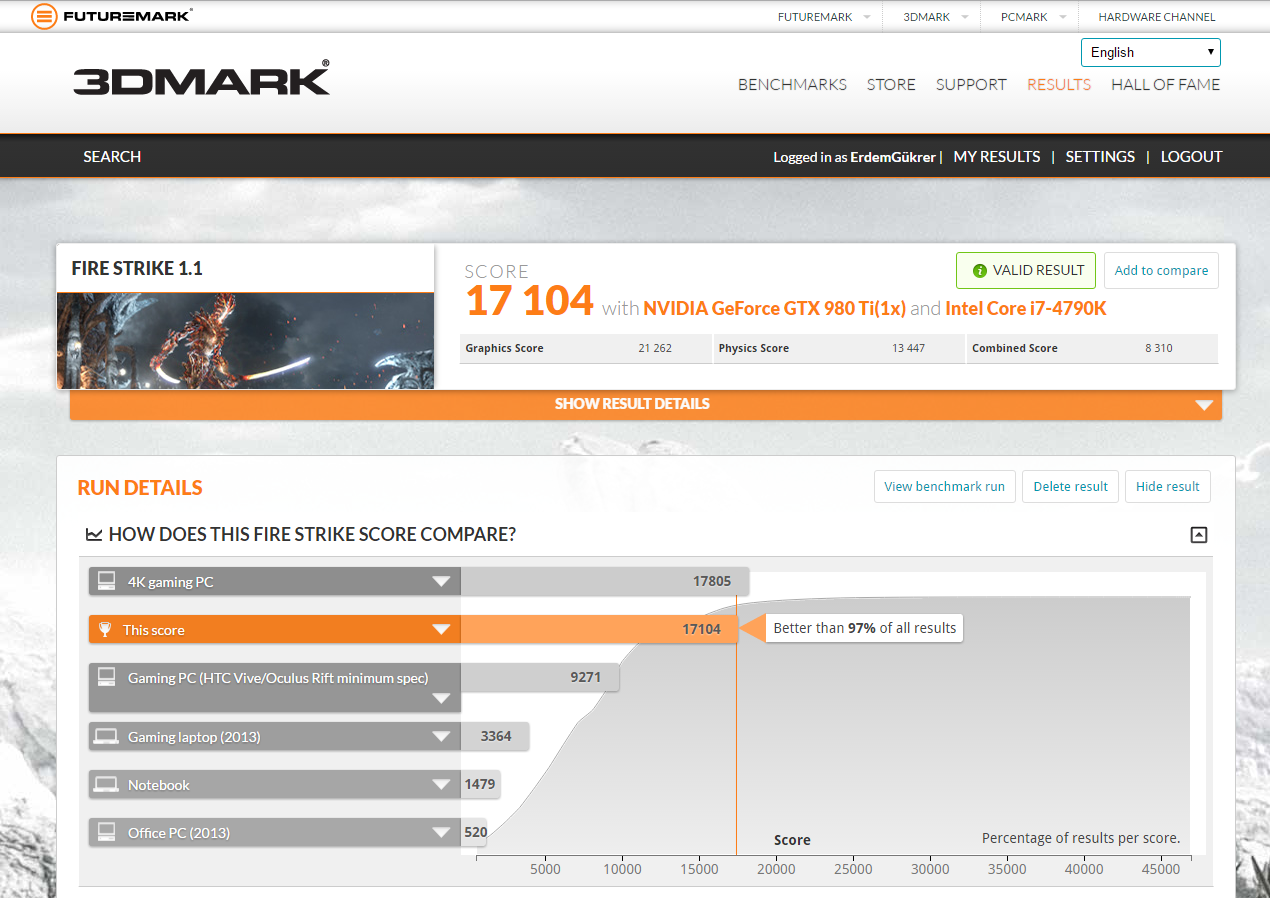Open the Hardware Channel link

(1157, 17)
